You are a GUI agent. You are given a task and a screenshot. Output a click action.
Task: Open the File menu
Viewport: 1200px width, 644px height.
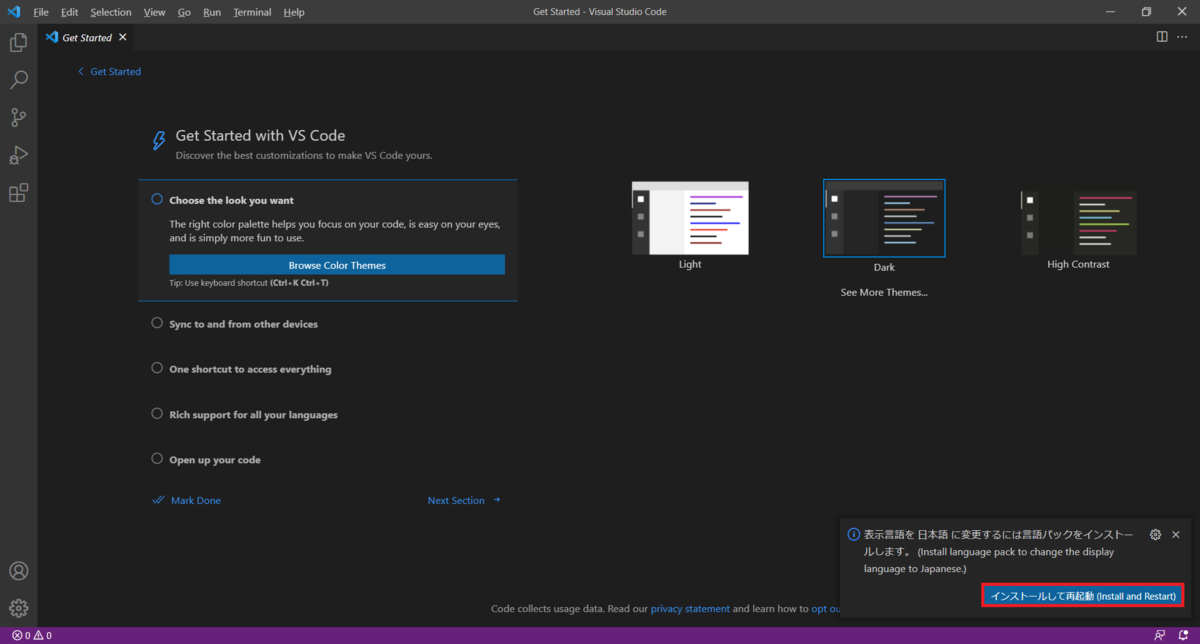click(x=41, y=12)
